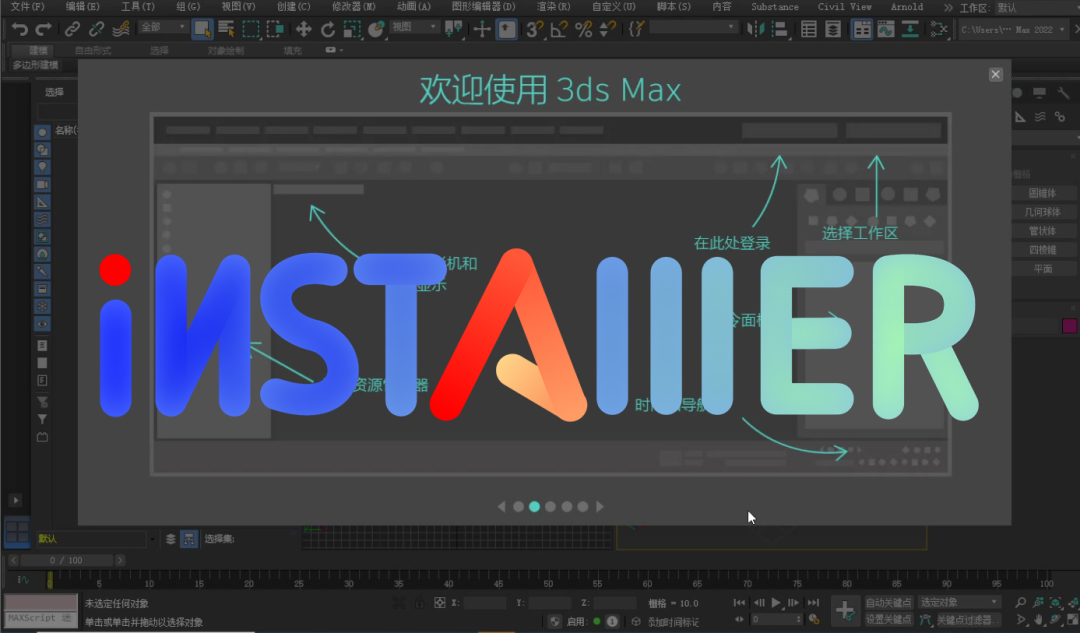This screenshot has height=633, width=1080.
Task: Toggle Window/Crossing selection mode
Action: [x=275, y=29]
